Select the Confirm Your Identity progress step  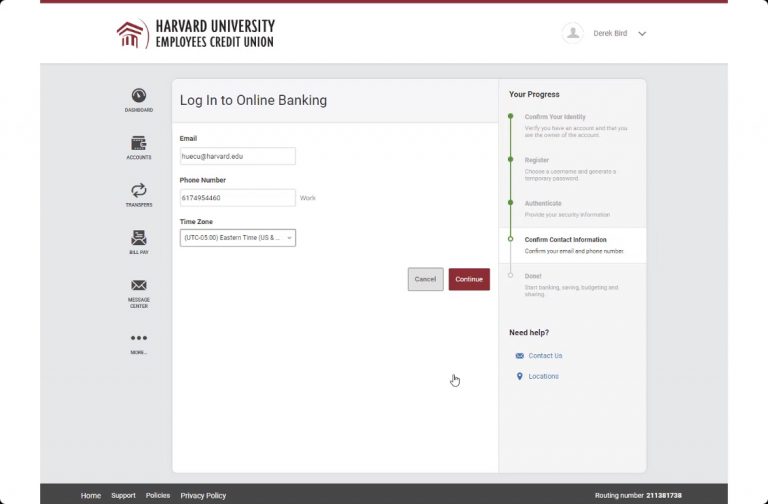click(573, 125)
